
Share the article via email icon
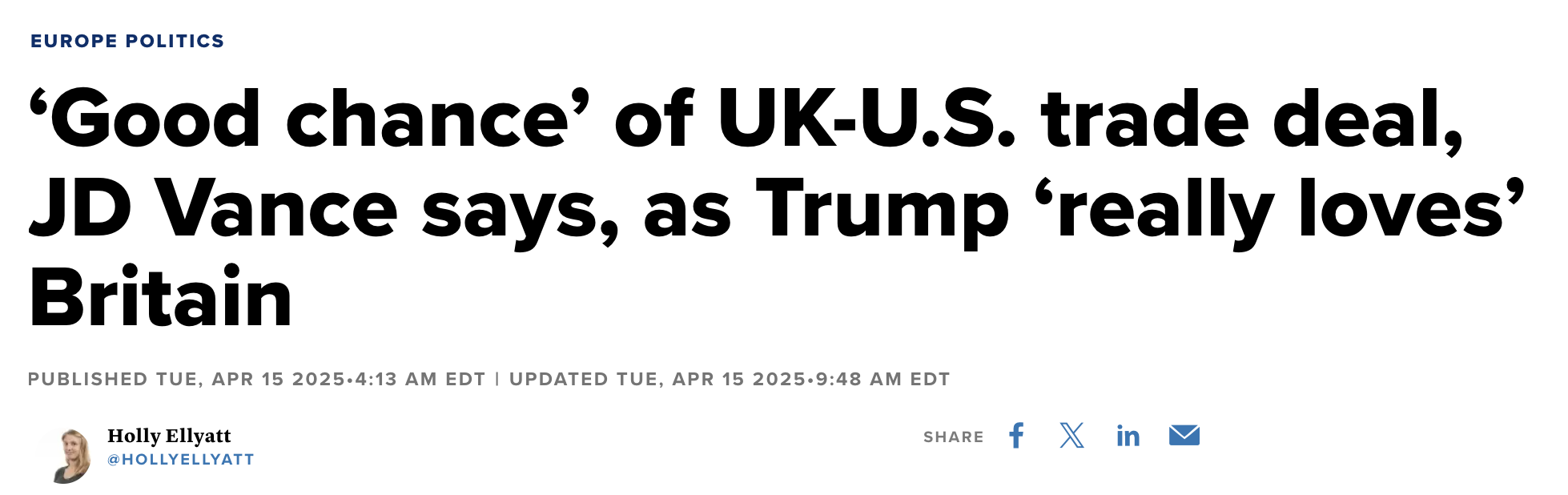(x=1184, y=435)
